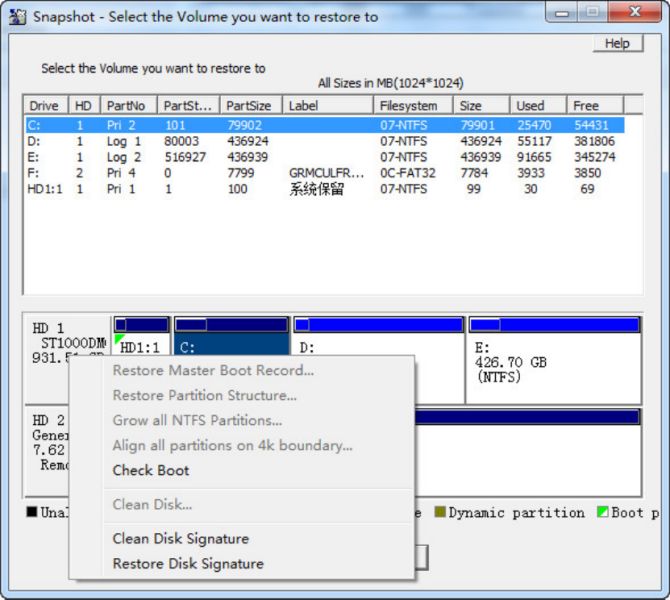Click the C: partition block in disk map

231,344
